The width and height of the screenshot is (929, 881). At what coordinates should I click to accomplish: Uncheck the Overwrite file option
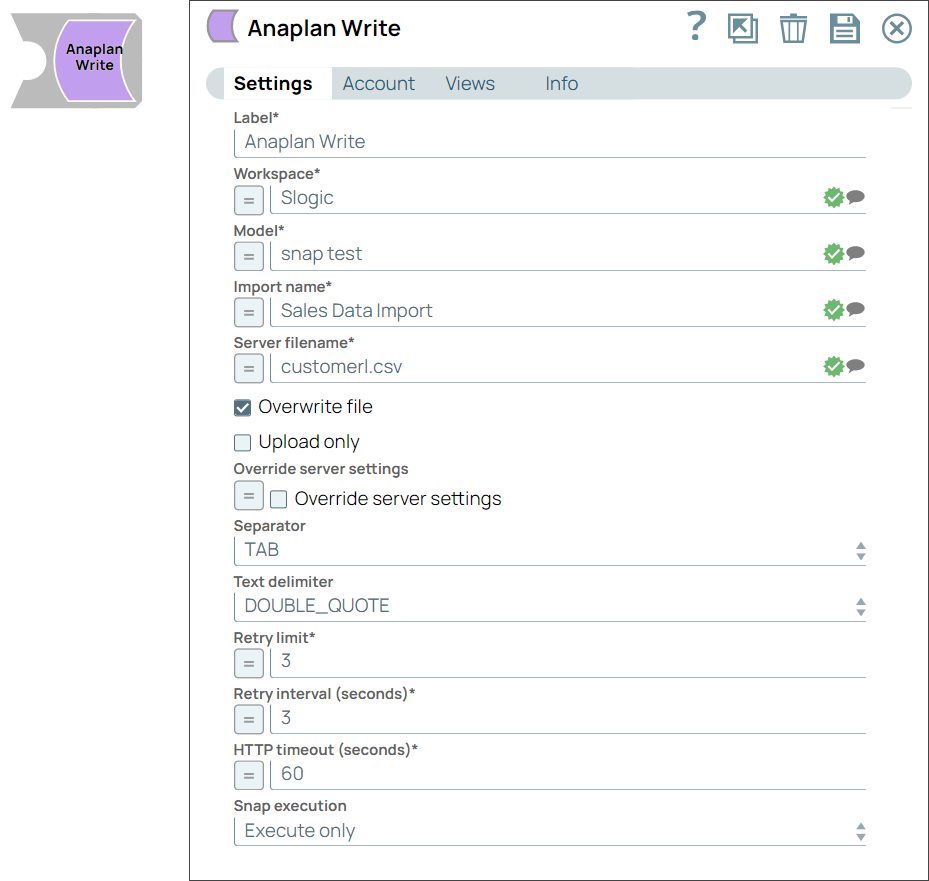[x=241, y=407]
